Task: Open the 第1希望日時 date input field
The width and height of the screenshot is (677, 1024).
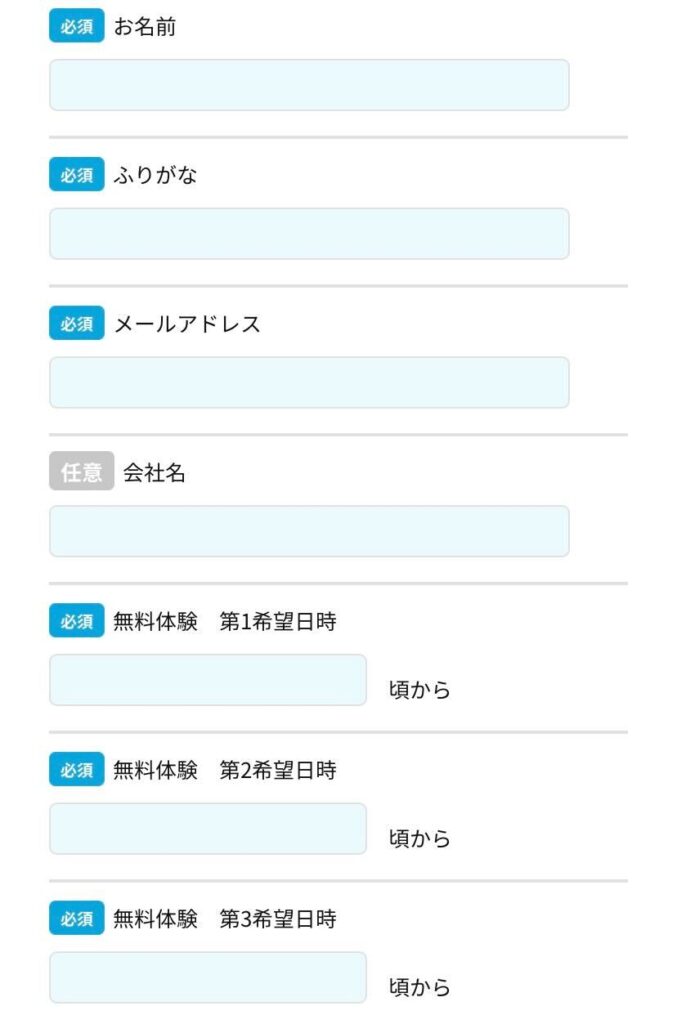Action: [208, 680]
